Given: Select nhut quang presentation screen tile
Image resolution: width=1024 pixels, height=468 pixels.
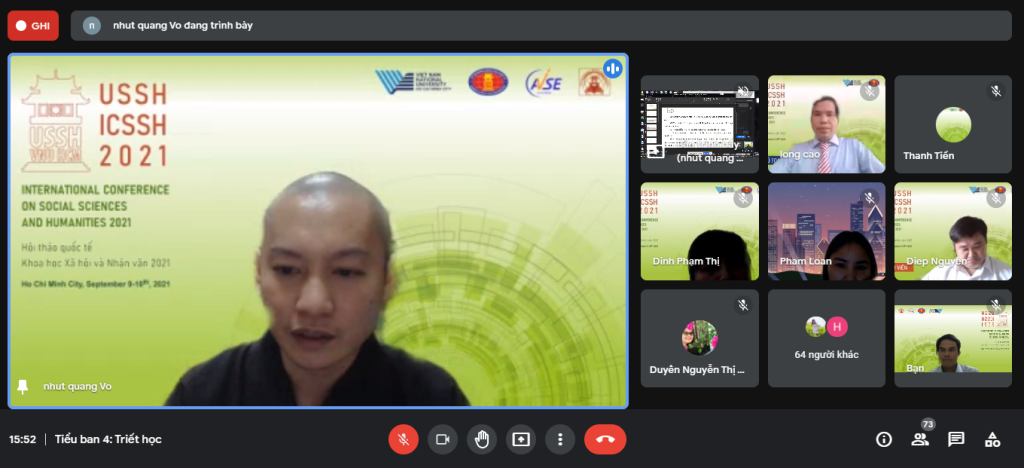Looking at the screenshot, I should click(x=699, y=124).
